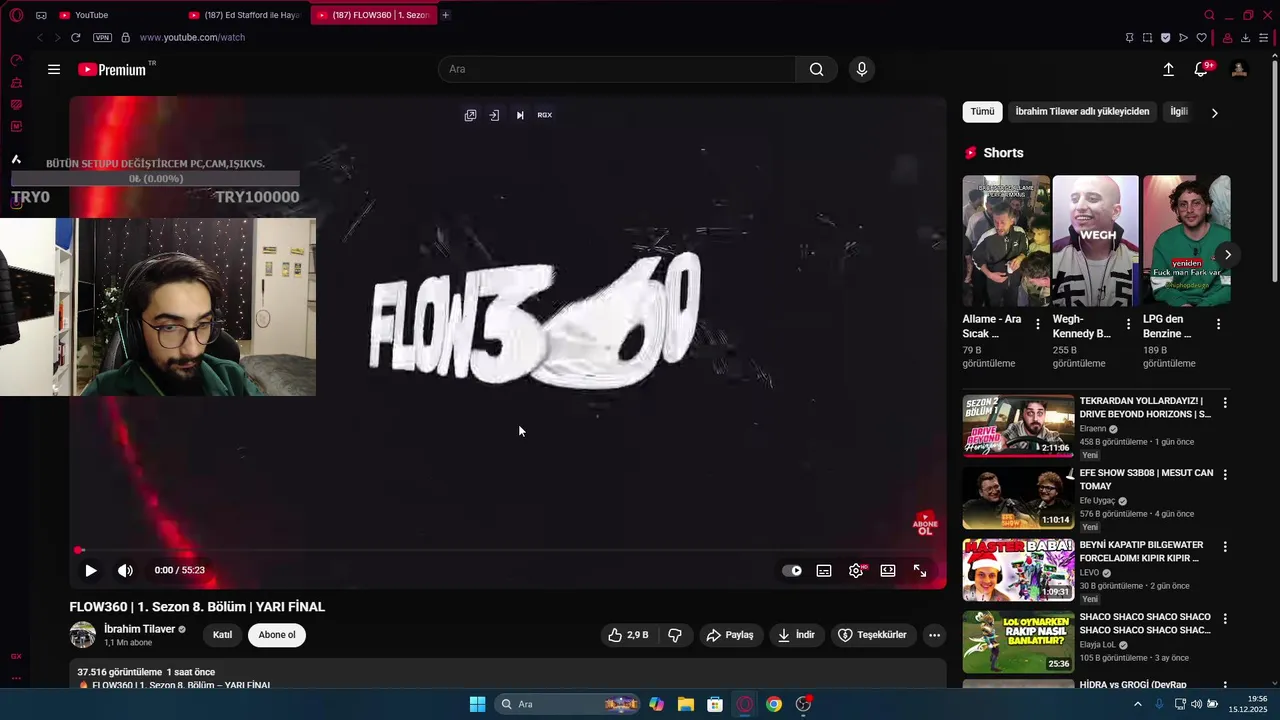Image resolution: width=1280 pixels, height=720 pixels.
Task: Open more actions ellipsis below video
Action: (934, 635)
